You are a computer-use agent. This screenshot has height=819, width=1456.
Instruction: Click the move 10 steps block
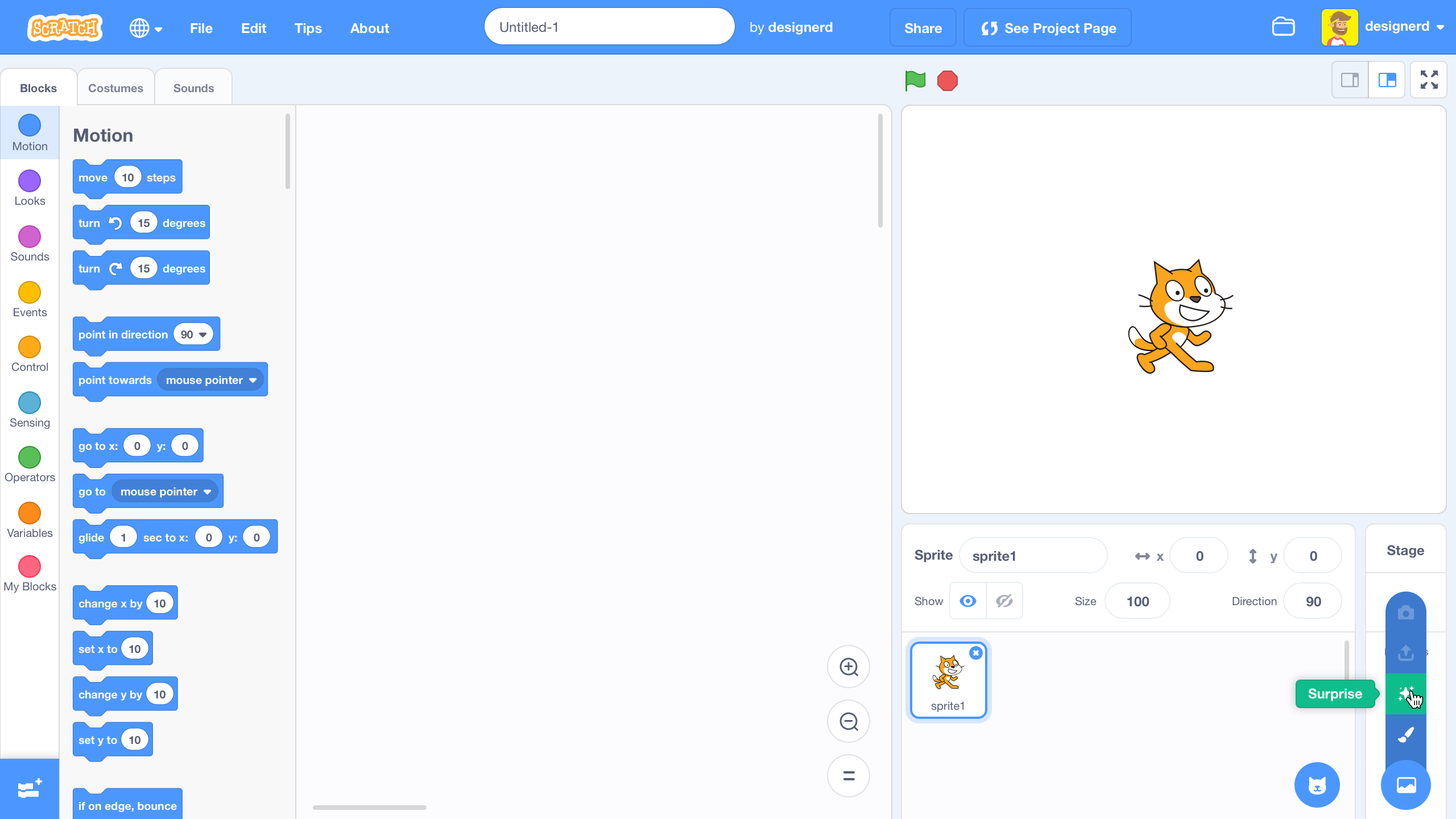click(127, 177)
